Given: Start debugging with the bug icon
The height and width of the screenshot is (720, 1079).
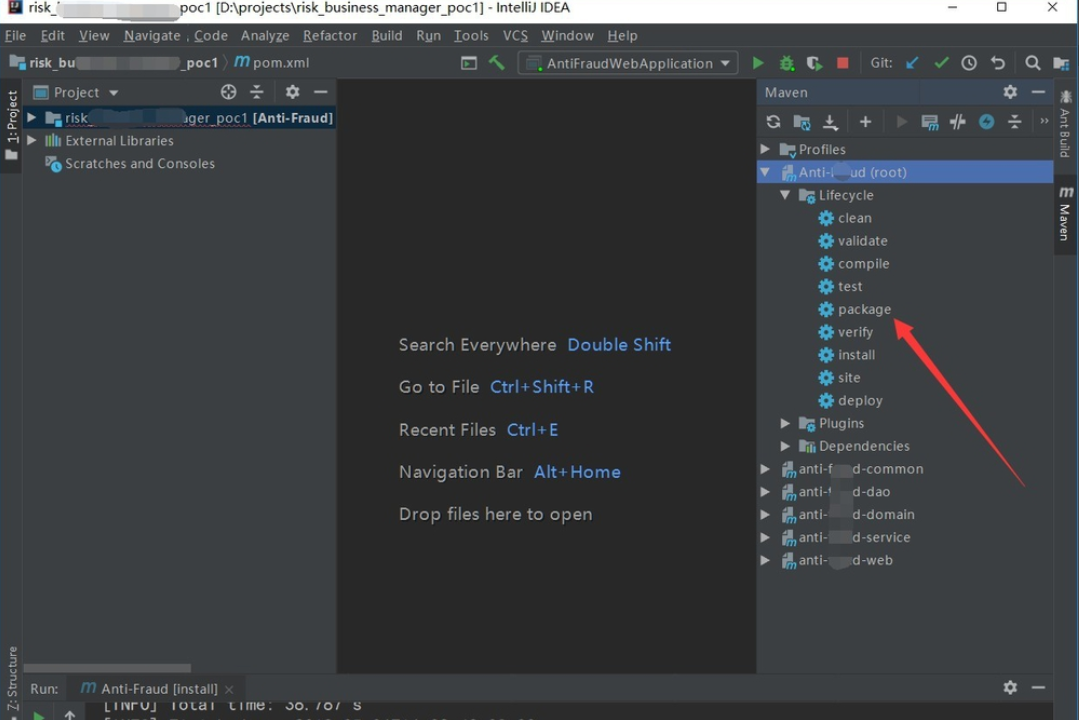Looking at the screenshot, I should coord(787,63).
